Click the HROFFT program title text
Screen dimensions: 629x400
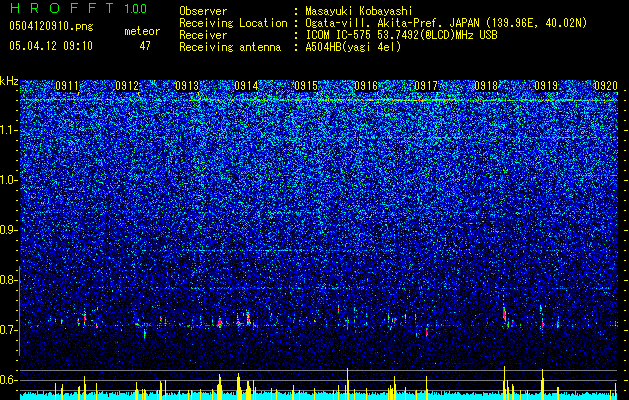click(x=61, y=8)
